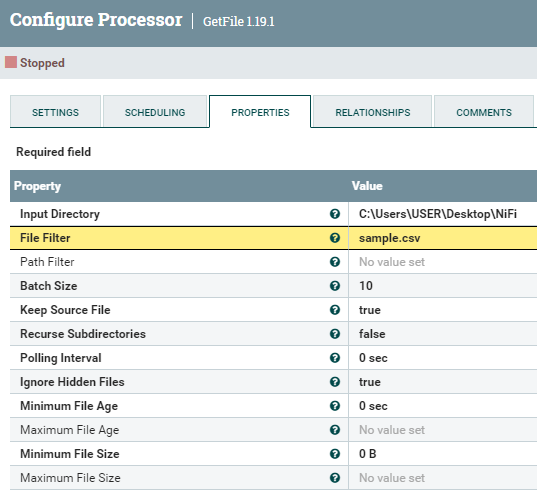
Task: Select the Batch Size property name
Action: pos(49,286)
